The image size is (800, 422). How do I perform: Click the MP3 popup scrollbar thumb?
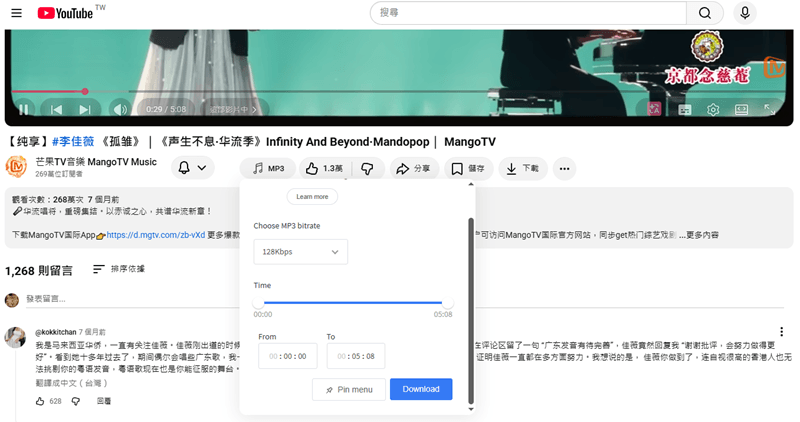(471, 310)
